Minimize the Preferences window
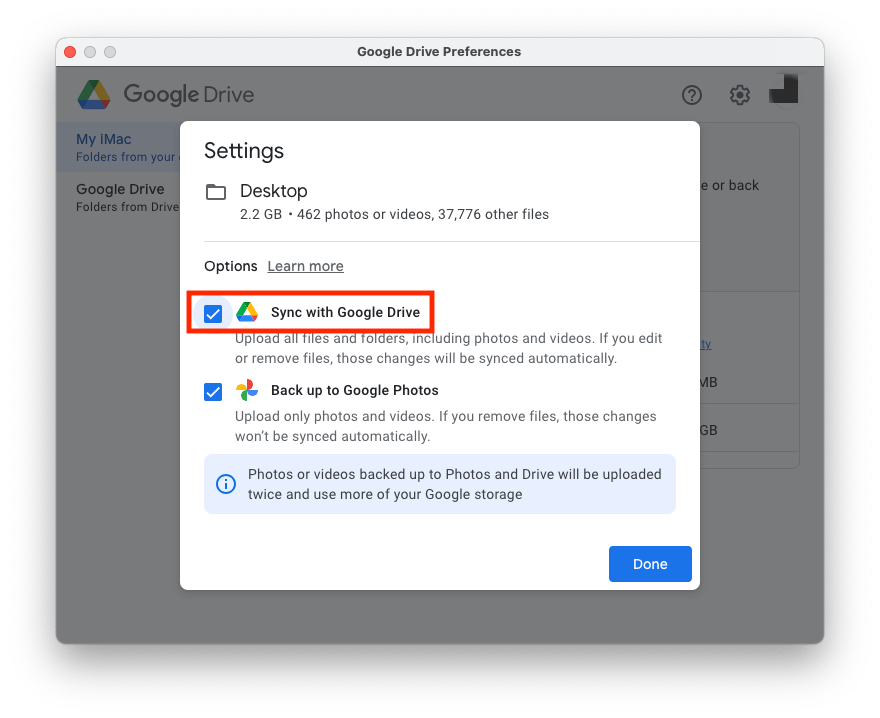This screenshot has width=880, height=718. (x=90, y=52)
